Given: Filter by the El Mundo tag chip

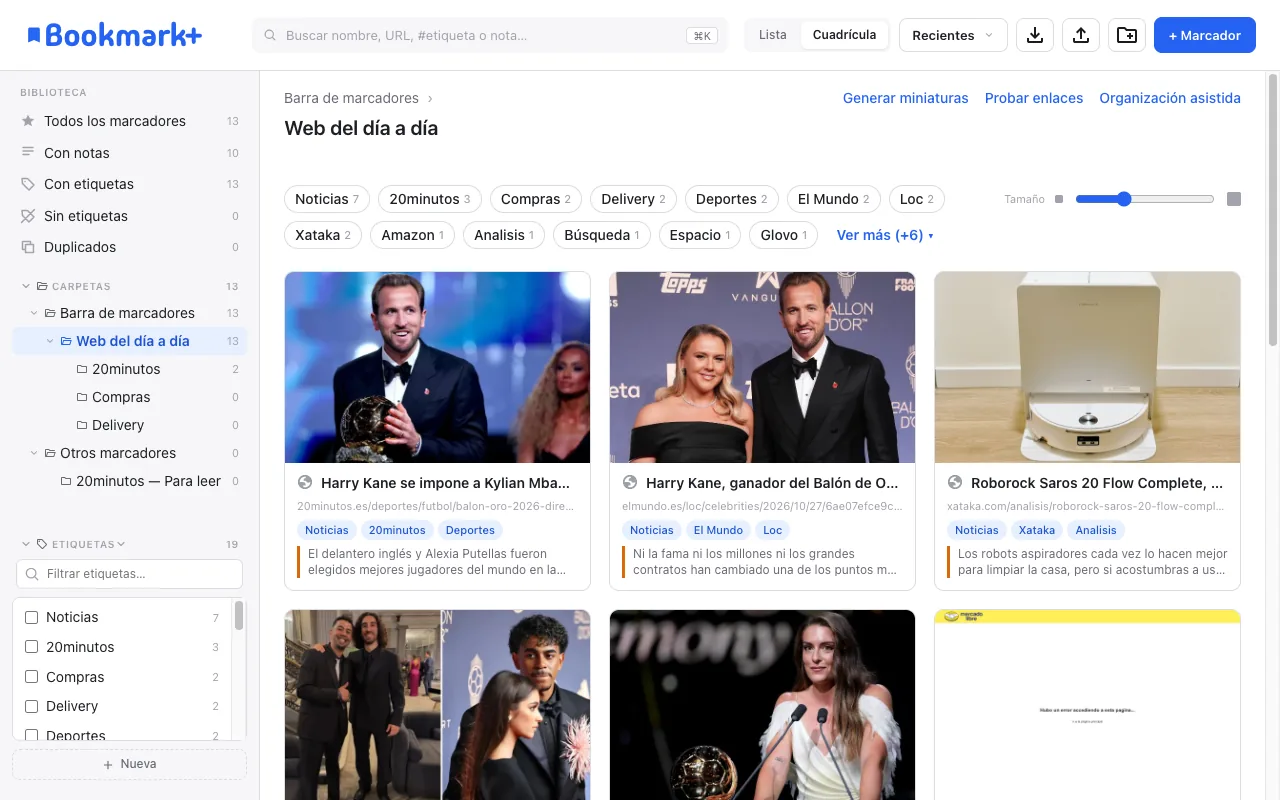Looking at the screenshot, I should [x=834, y=199].
